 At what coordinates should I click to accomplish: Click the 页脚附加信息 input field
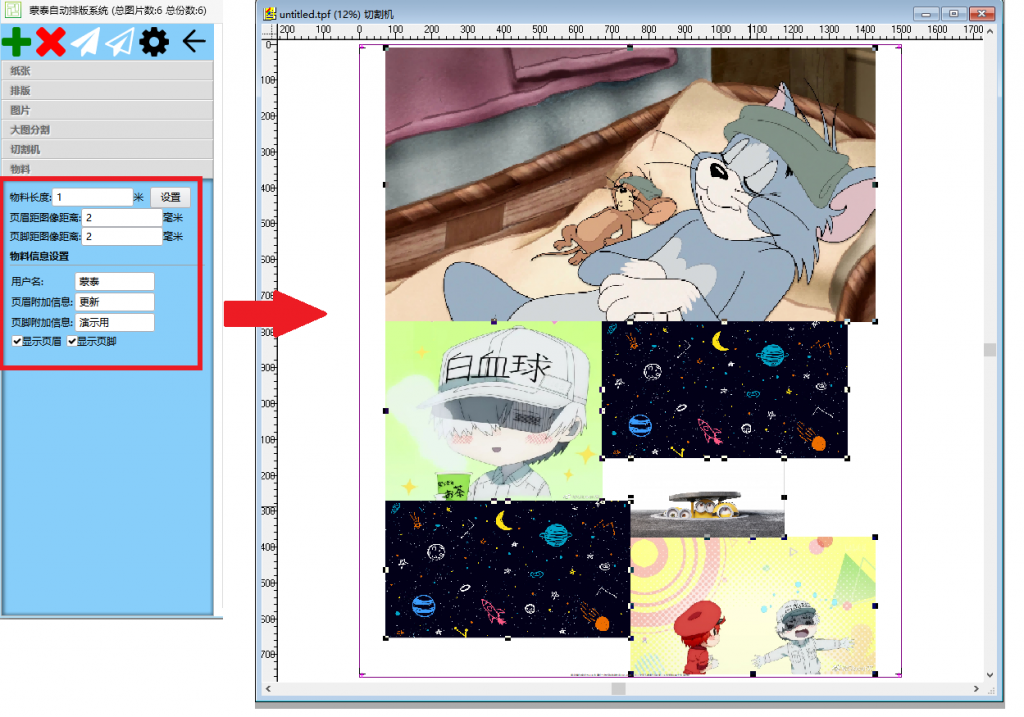pos(115,322)
